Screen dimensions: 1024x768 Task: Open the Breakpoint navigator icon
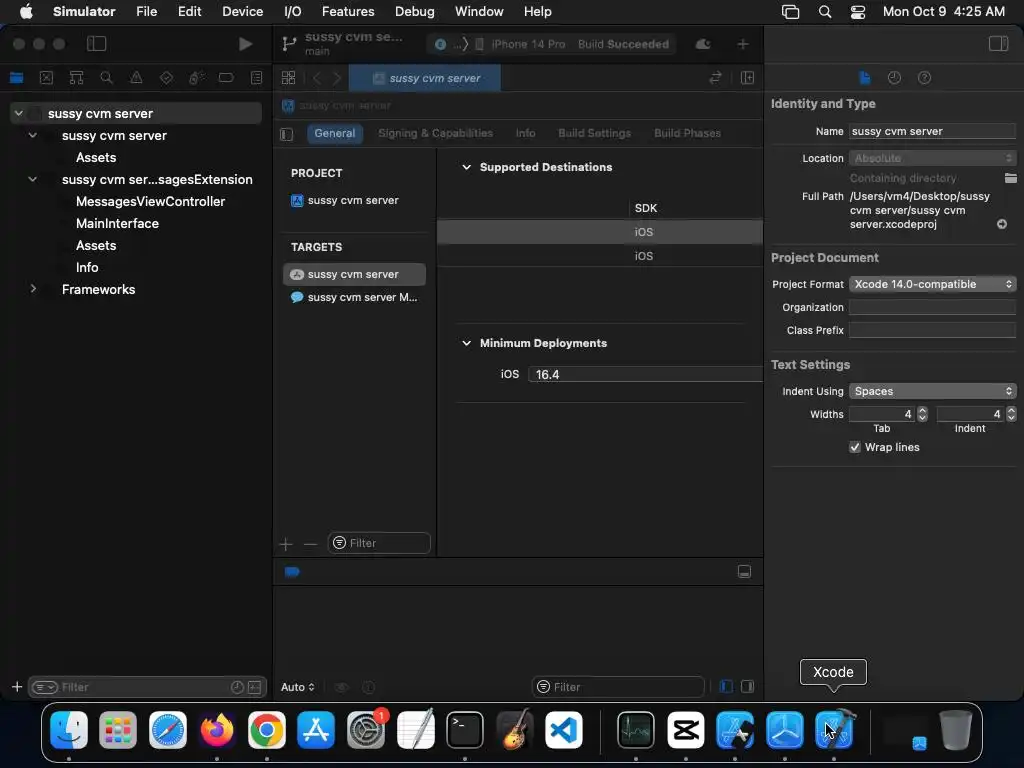pos(226,78)
